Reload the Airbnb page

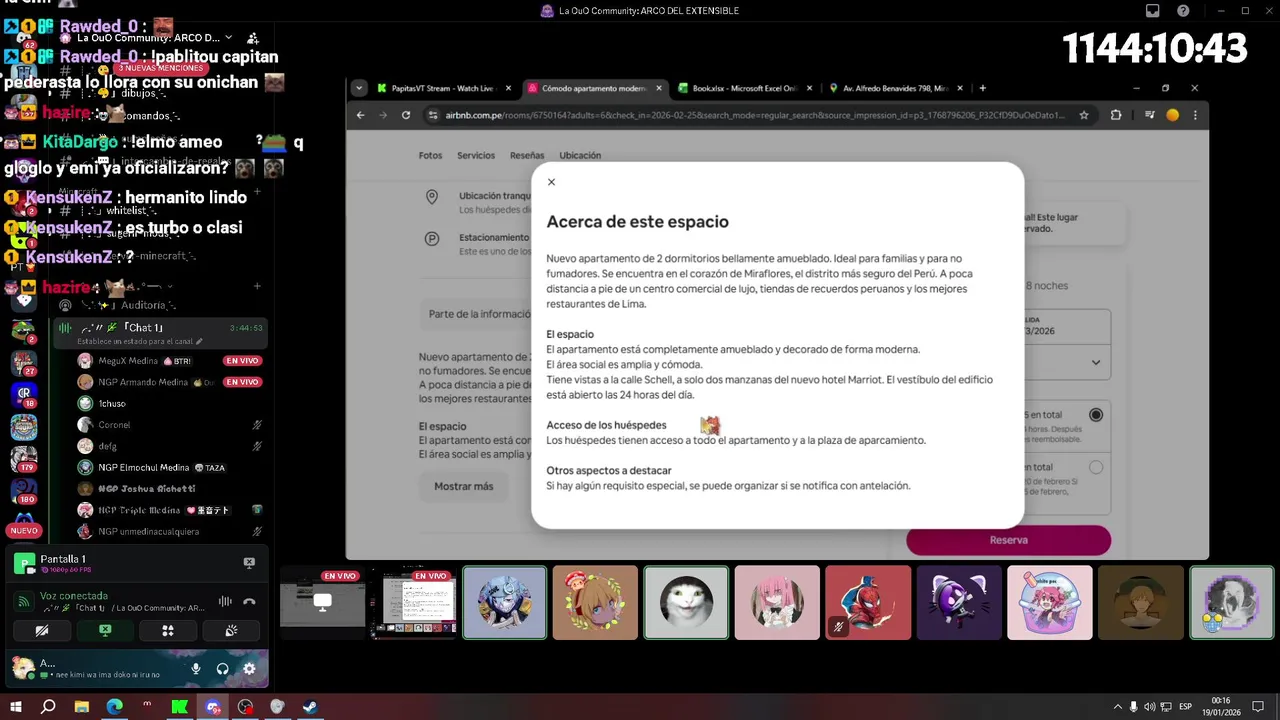pos(406,115)
